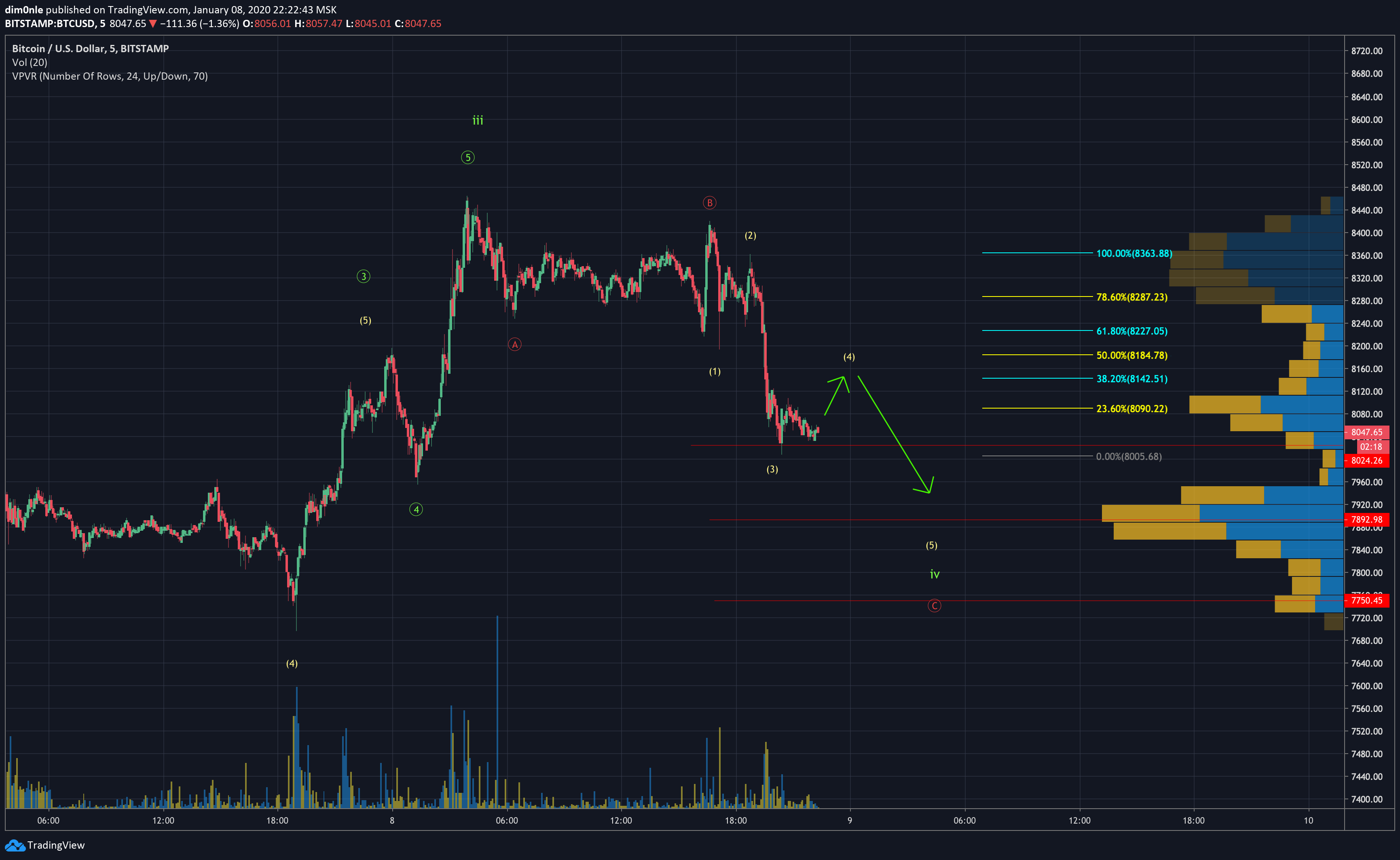Click the yellow (3) wave label
The width and height of the screenshot is (1400, 860).
pos(772,469)
